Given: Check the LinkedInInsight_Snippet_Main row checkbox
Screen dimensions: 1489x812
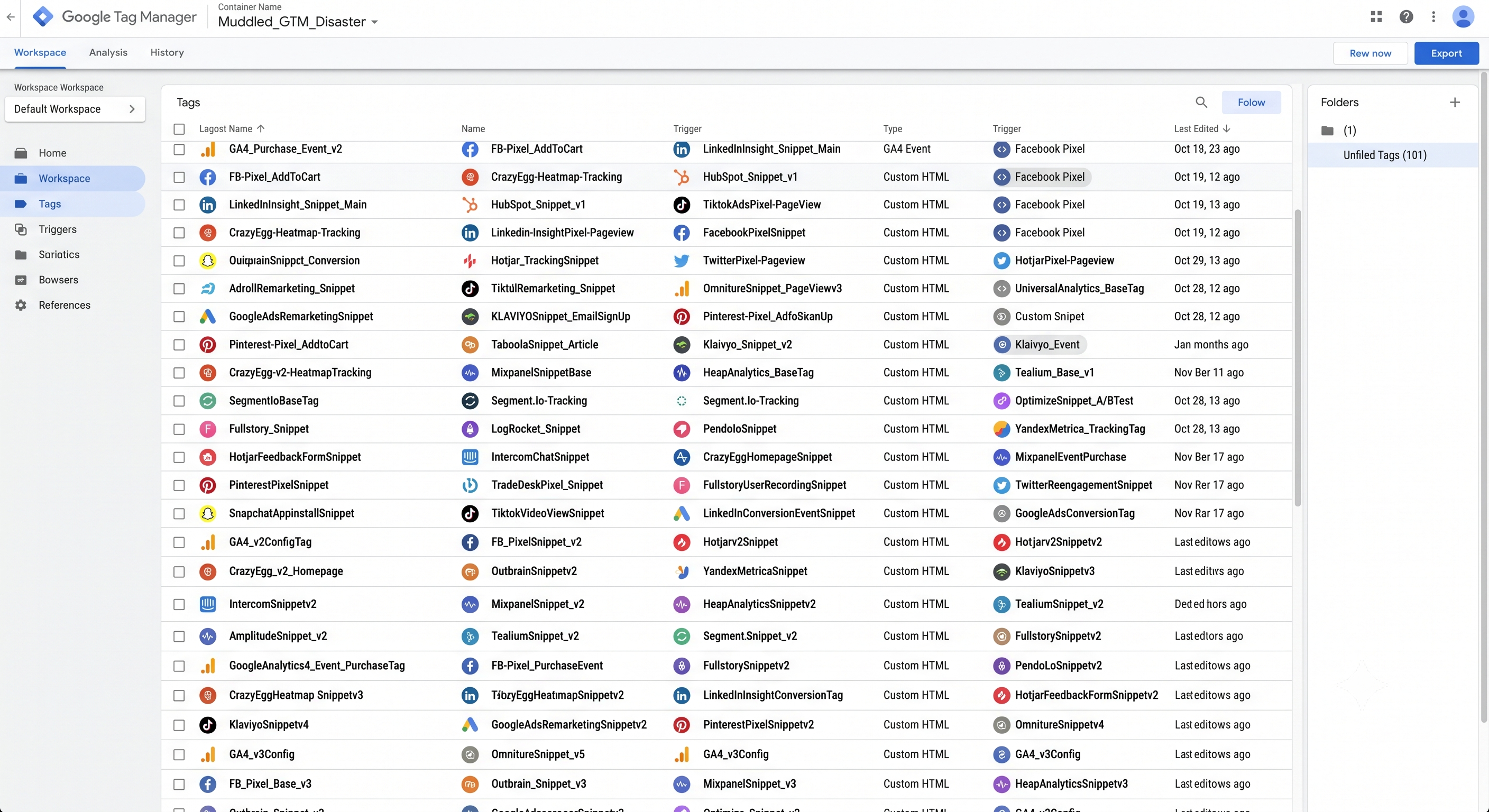Looking at the screenshot, I should (x=179, y=205).
